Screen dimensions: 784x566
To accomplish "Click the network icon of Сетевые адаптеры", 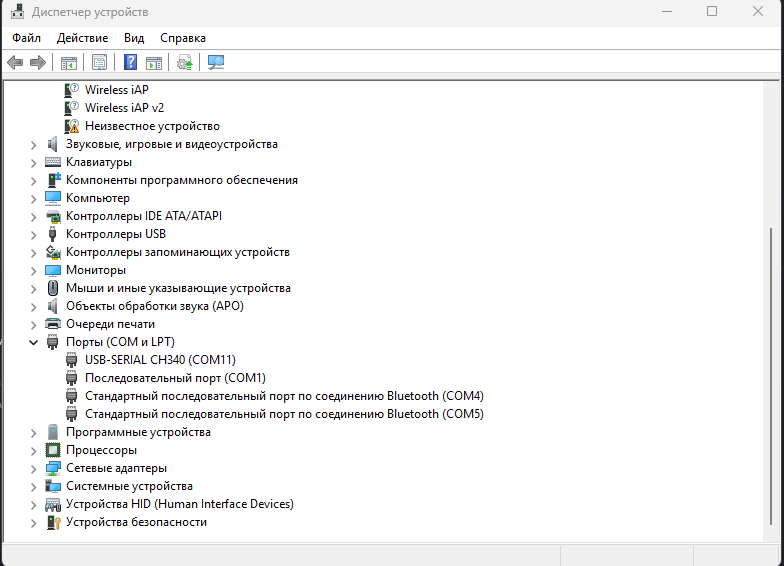I will click(x=52, y=468).
